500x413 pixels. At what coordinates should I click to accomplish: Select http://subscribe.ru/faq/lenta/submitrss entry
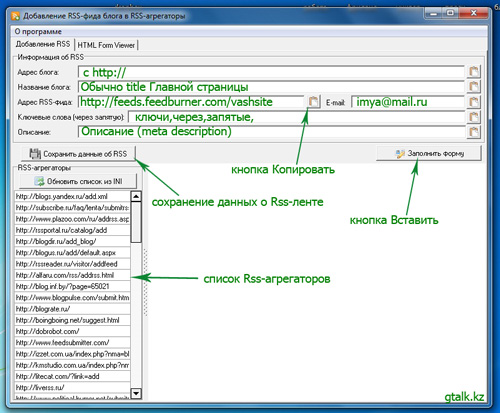(72, 208)
